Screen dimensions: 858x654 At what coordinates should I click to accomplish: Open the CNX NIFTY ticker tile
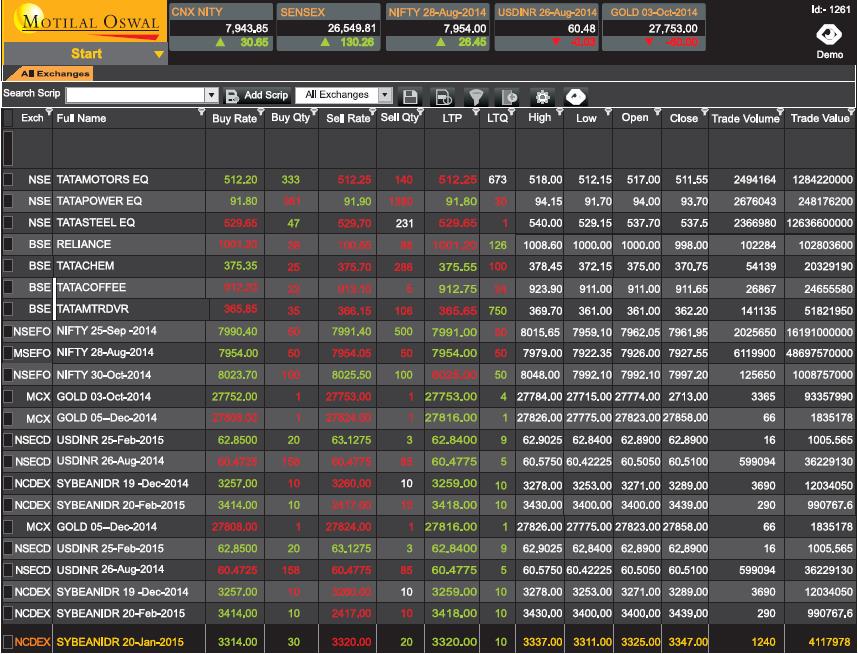(x=221, y=27)
